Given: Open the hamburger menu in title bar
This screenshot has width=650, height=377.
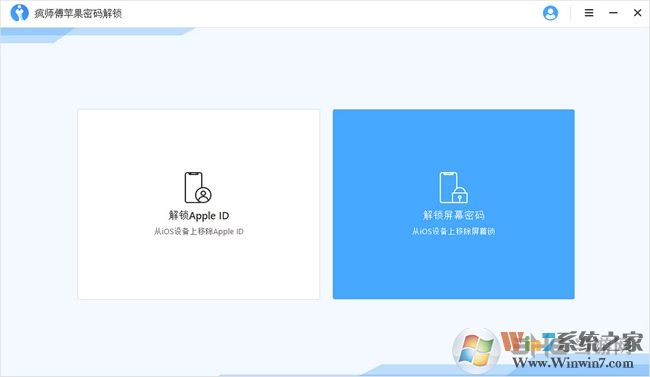Looking at the screenshot, I should [x=589, y=13].
